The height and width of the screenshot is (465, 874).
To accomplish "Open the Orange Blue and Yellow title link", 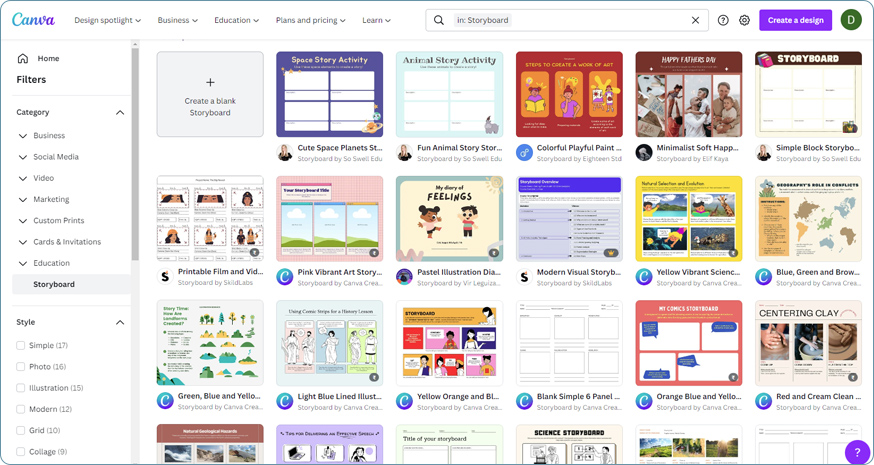I will (699, 396).
